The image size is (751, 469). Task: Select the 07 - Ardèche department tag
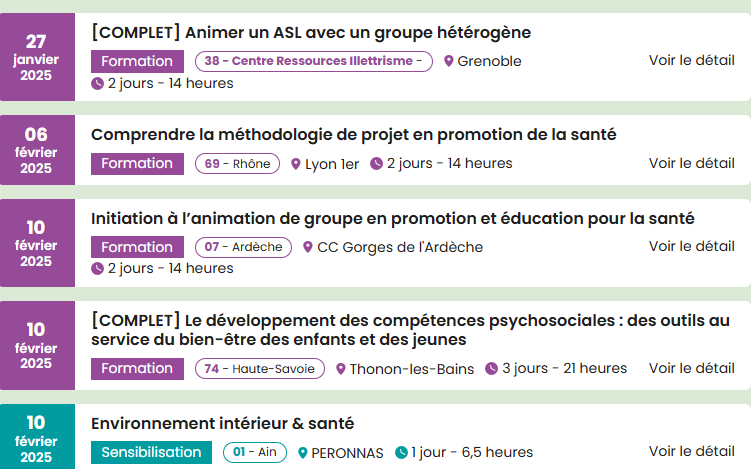pos(243,247)
